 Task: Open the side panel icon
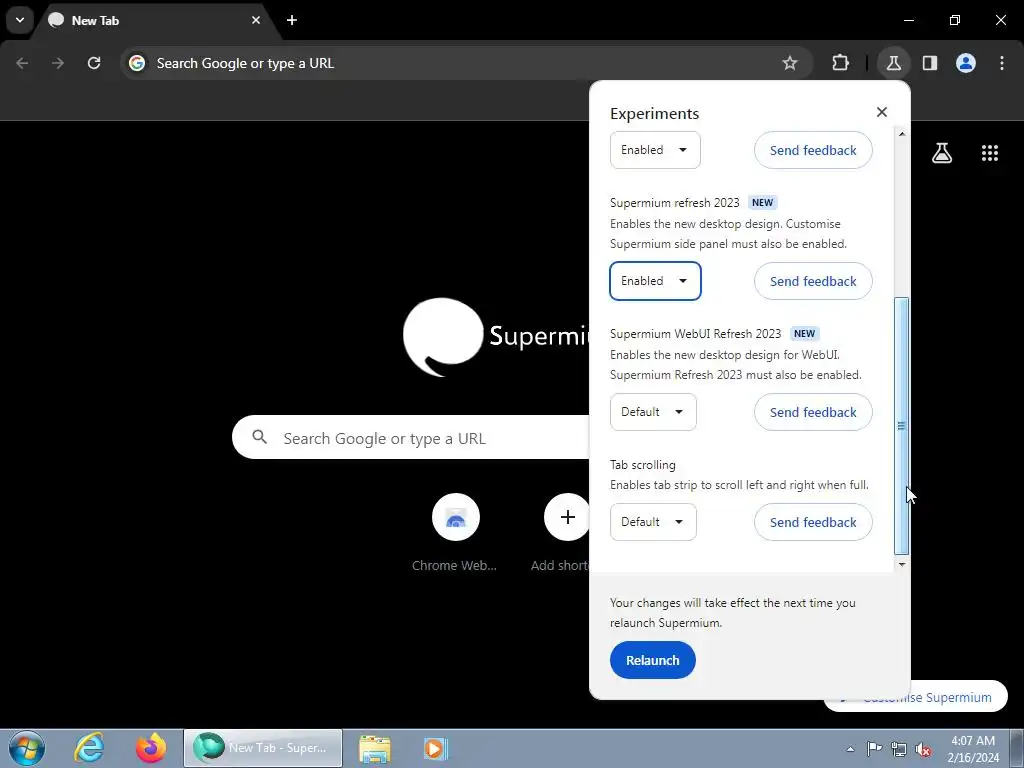click(930, 63)
